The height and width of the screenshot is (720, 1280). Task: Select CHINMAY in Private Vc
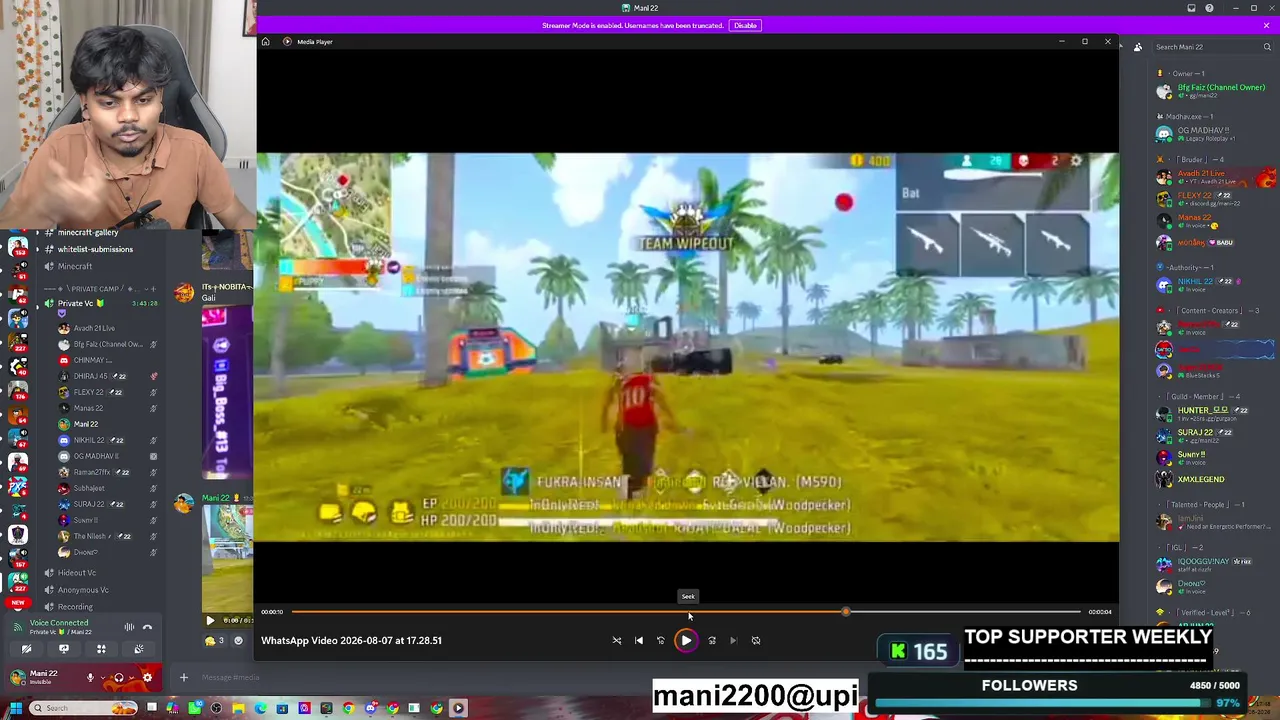click(106, 360)
